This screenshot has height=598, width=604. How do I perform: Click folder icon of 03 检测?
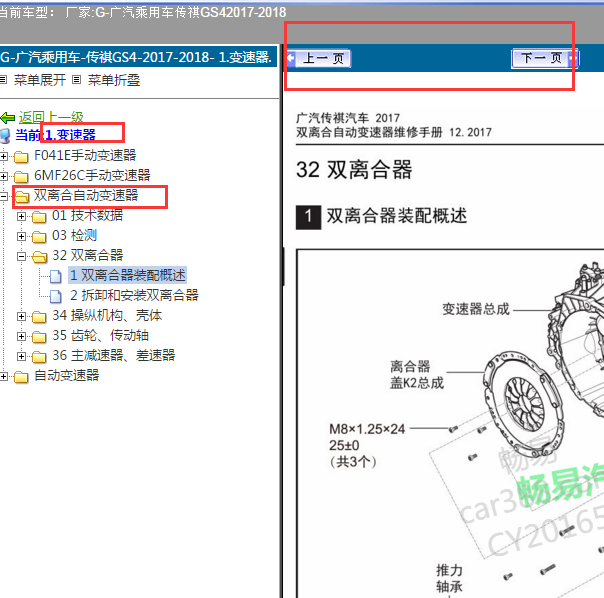(39, 237)
